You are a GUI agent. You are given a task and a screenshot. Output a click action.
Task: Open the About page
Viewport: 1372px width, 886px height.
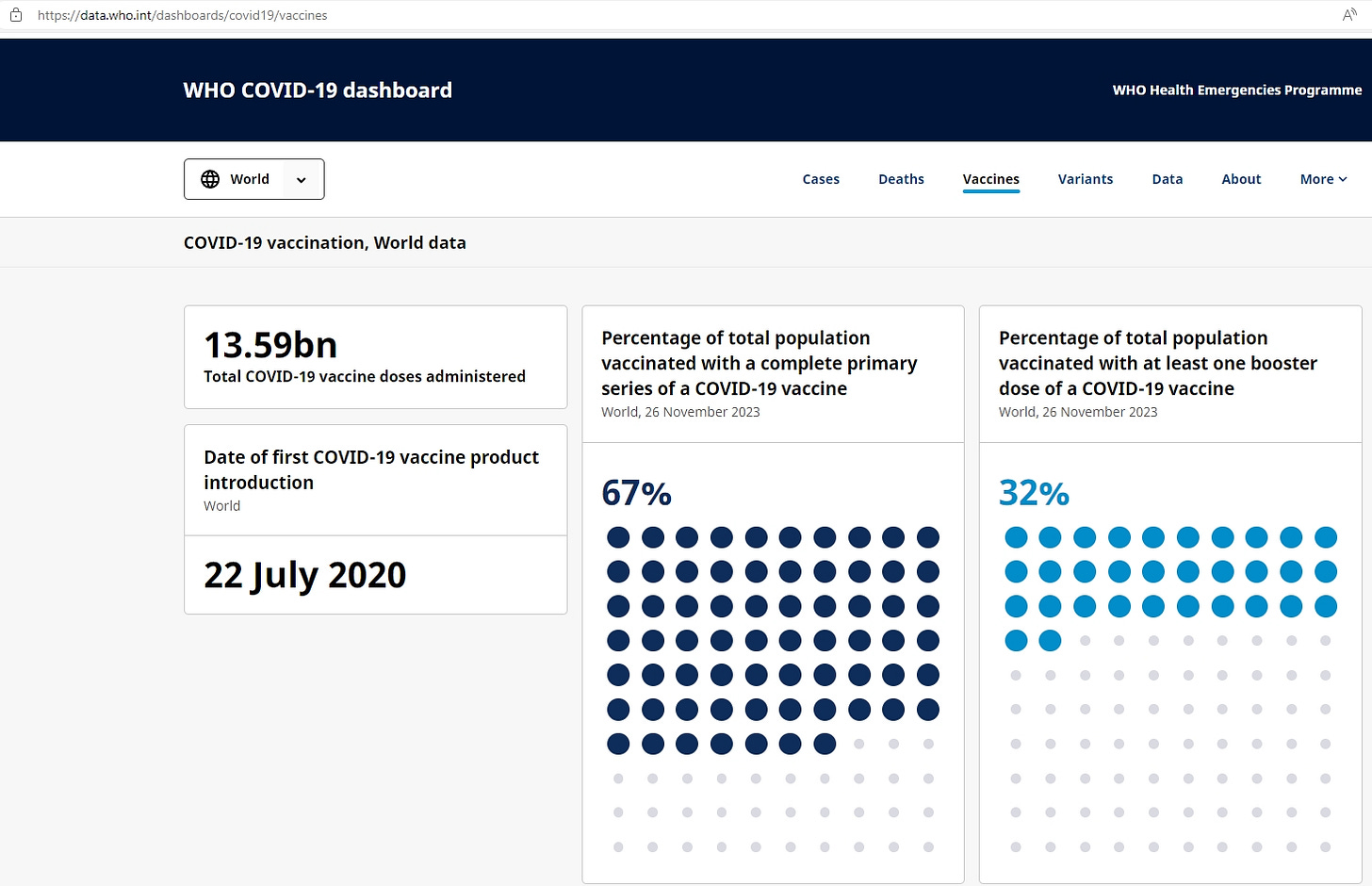pyautogui.click(x=1241, y=179)
